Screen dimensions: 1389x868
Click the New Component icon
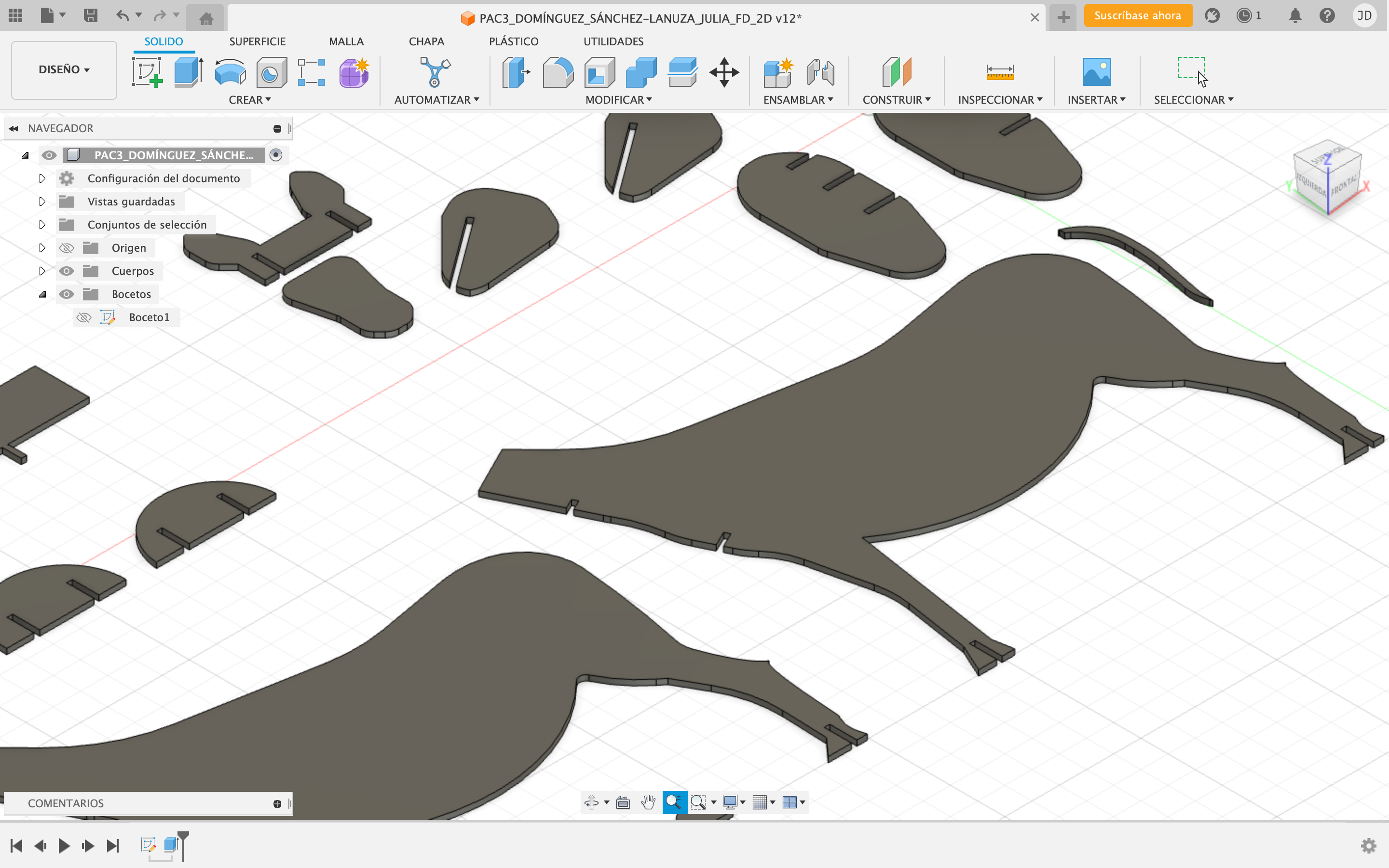[778, 72]
